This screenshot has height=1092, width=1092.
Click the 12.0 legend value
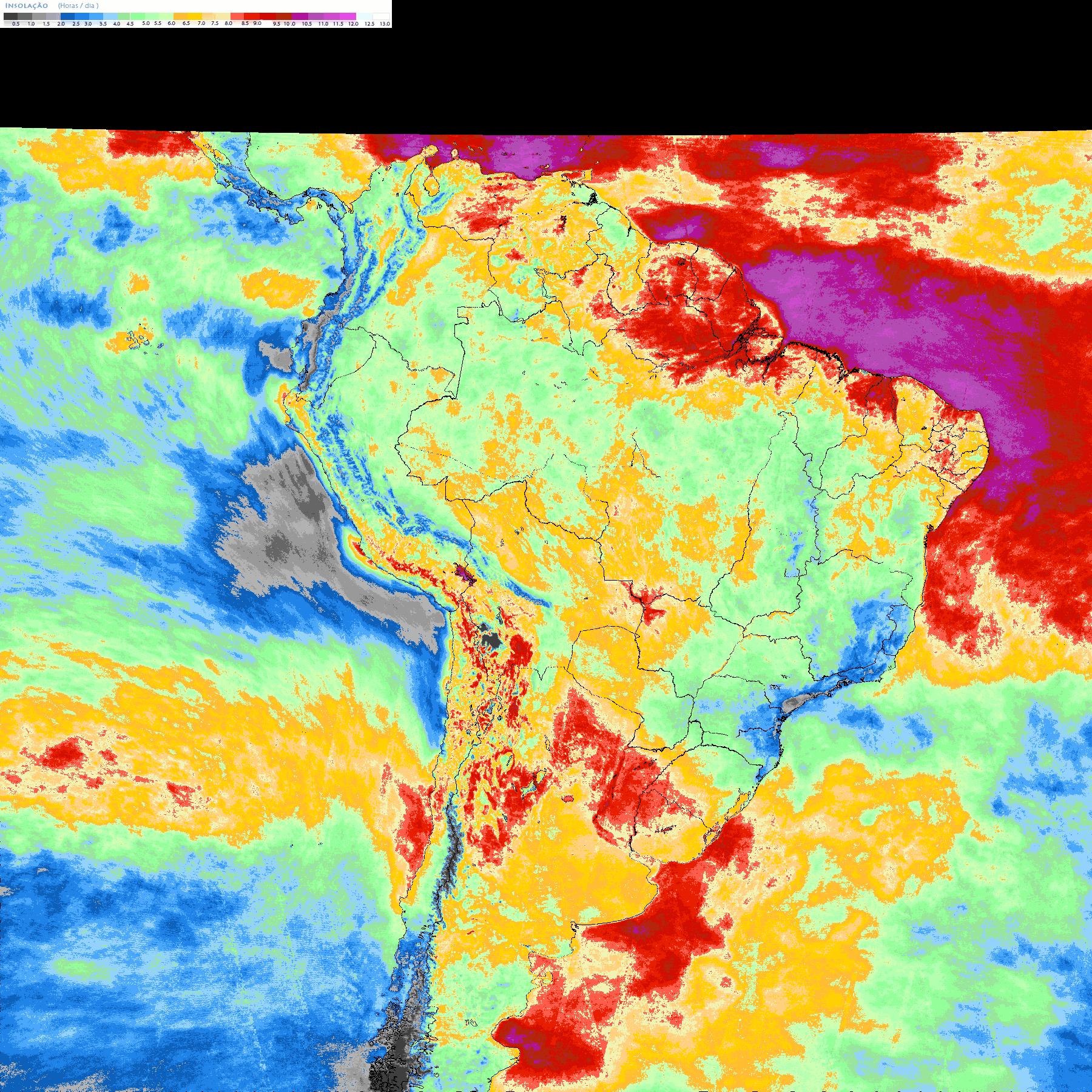[x=353, y=24]
